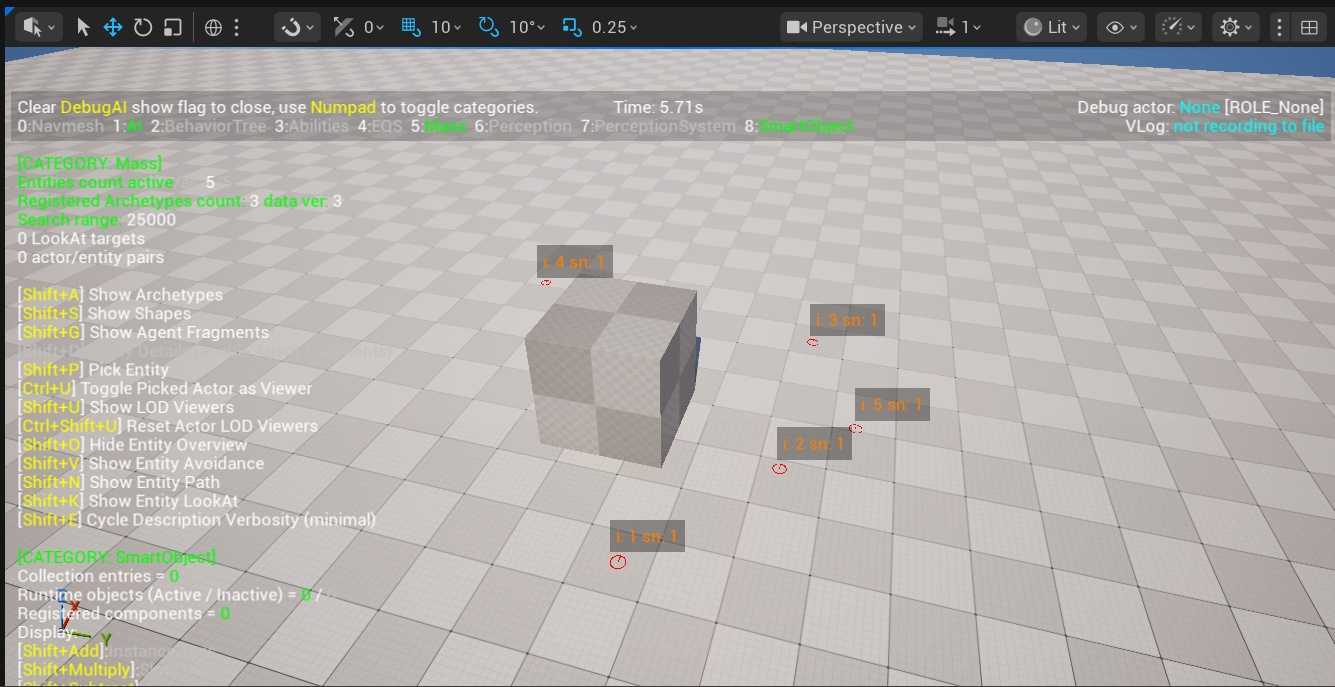Open the camera speed dropdown button
1335x687 pixels.
point(958,27)
